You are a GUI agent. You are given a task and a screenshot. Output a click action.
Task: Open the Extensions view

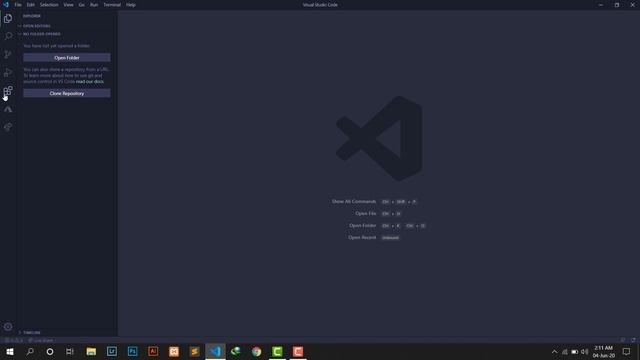tap(8, 91)
